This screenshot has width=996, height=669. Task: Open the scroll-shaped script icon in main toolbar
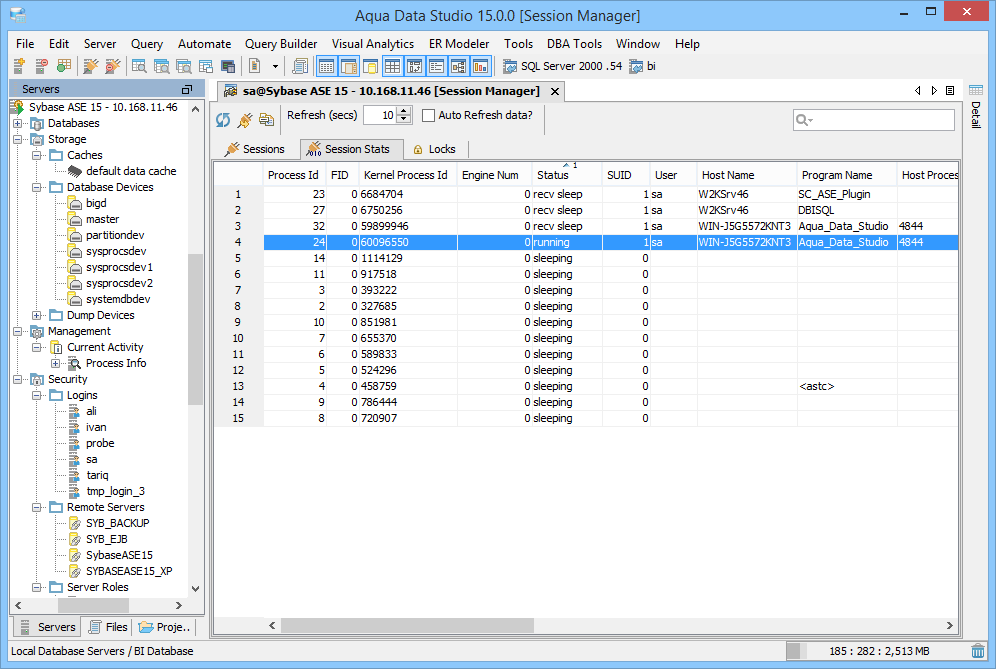(300, 65)
